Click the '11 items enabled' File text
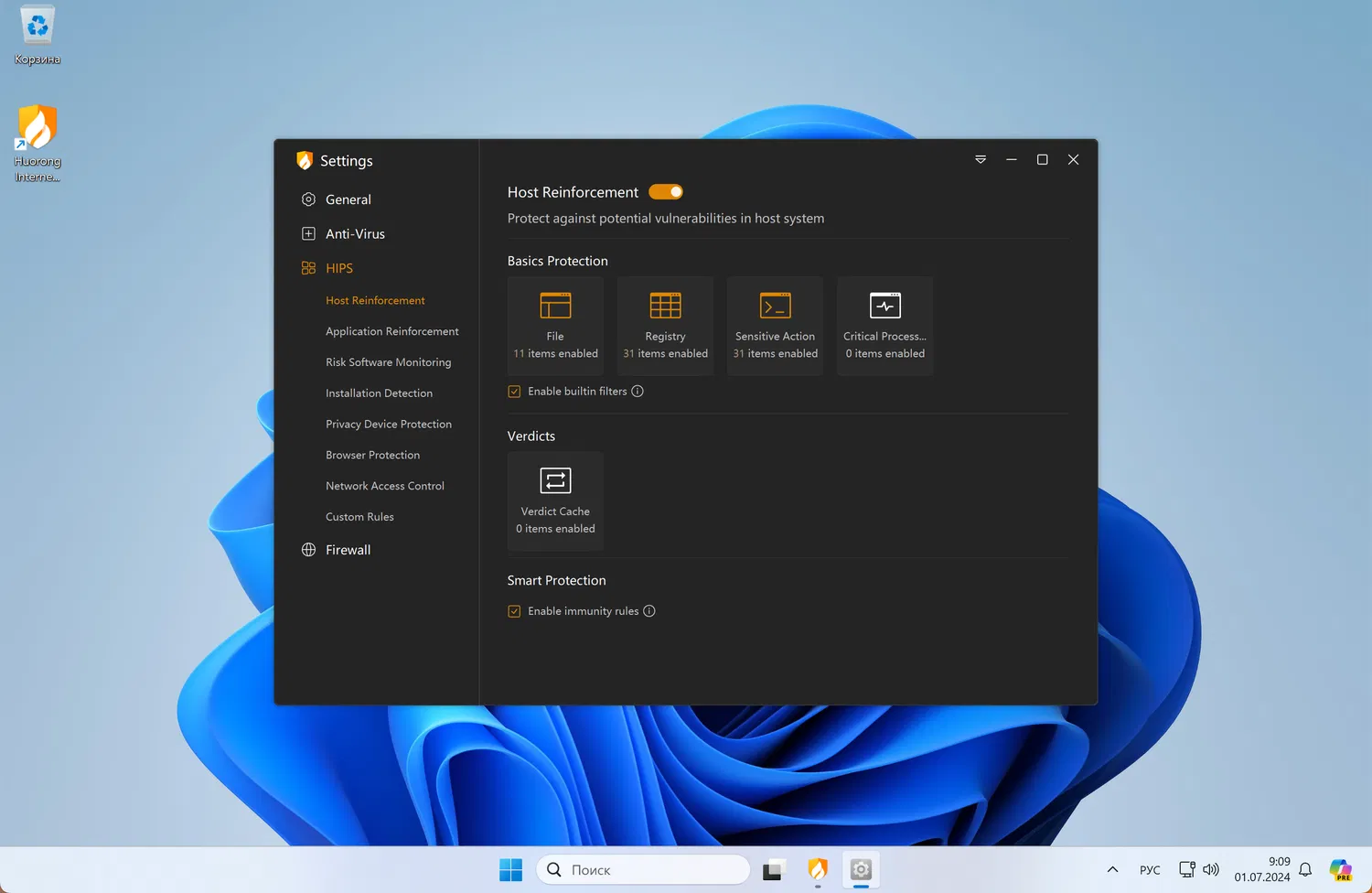 click(555, 353)
